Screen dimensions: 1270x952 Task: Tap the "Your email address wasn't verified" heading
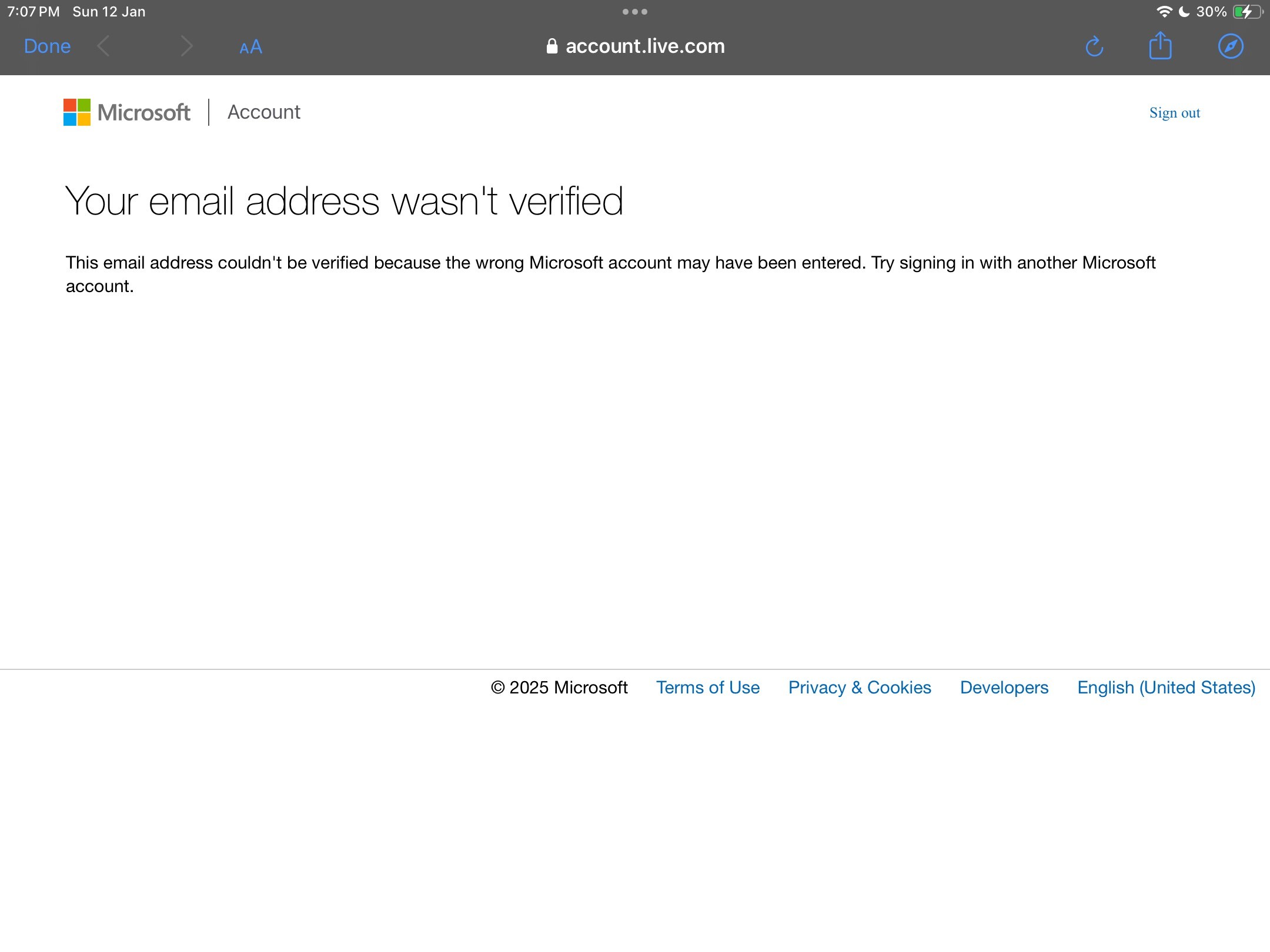pyautogui.click(x=344, y=201)
